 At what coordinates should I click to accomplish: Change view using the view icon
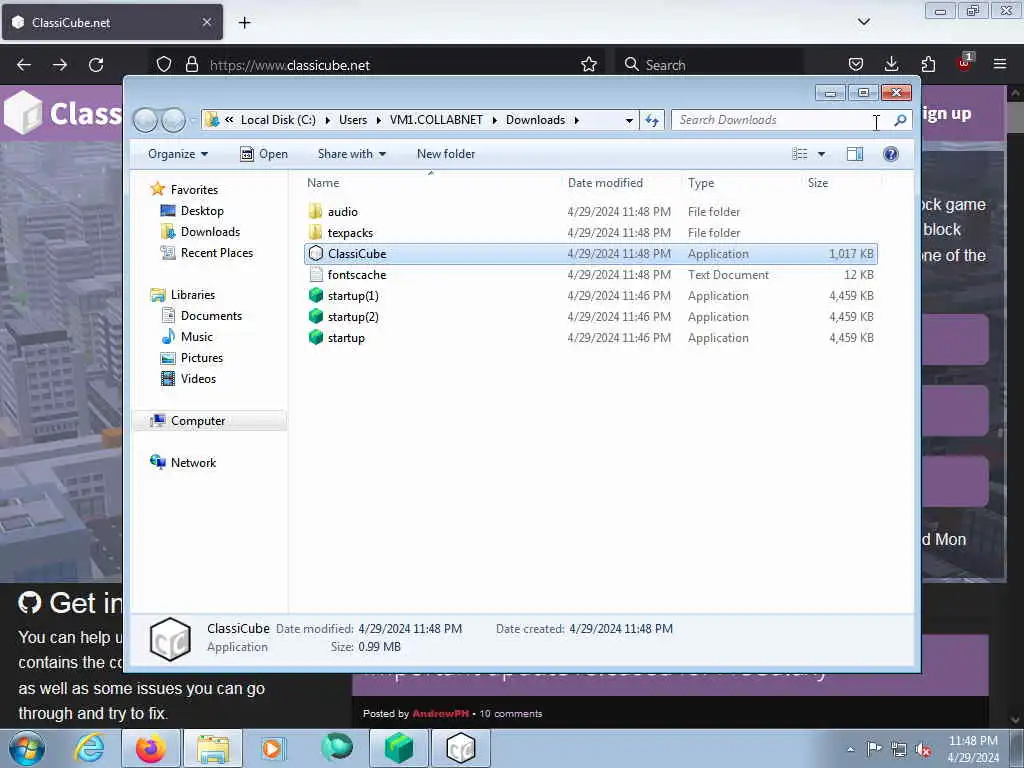pyautogui.click(x=799, y=154)
